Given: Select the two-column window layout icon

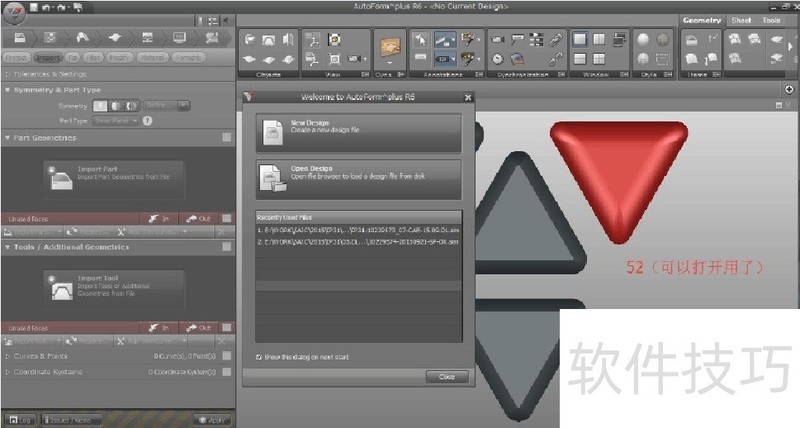Looking at the screenshot, I should tap(599, 39).
